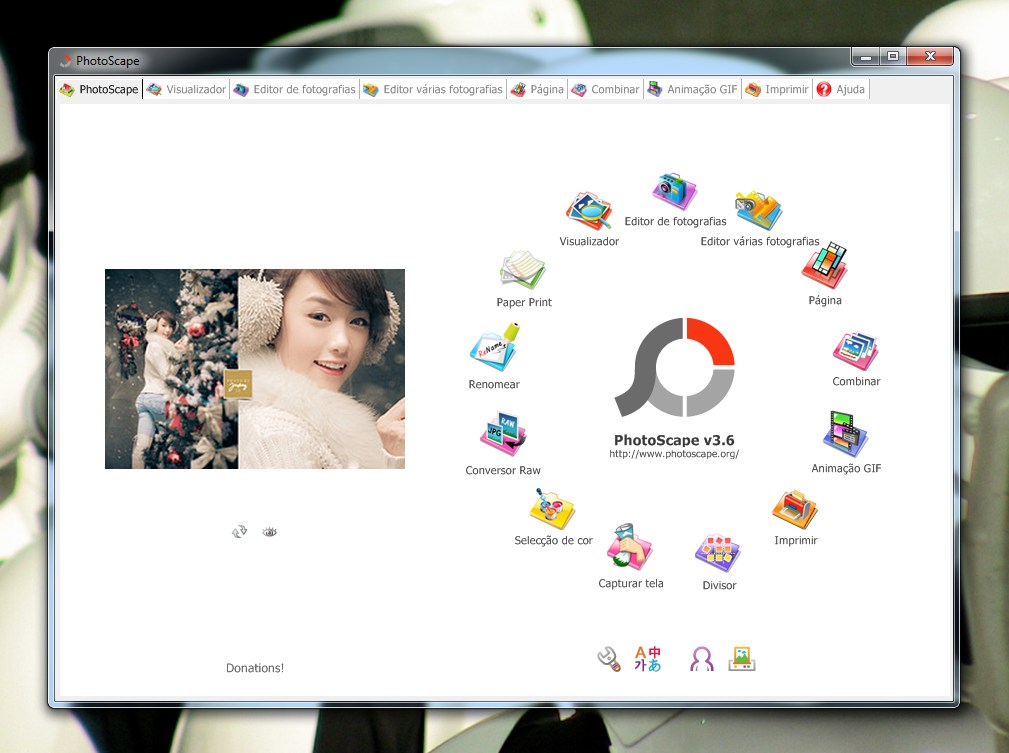This screenshot has width=1009, height=753.
Task: Open the Visualizador circular icon
Action: click(x=589, y=210)
